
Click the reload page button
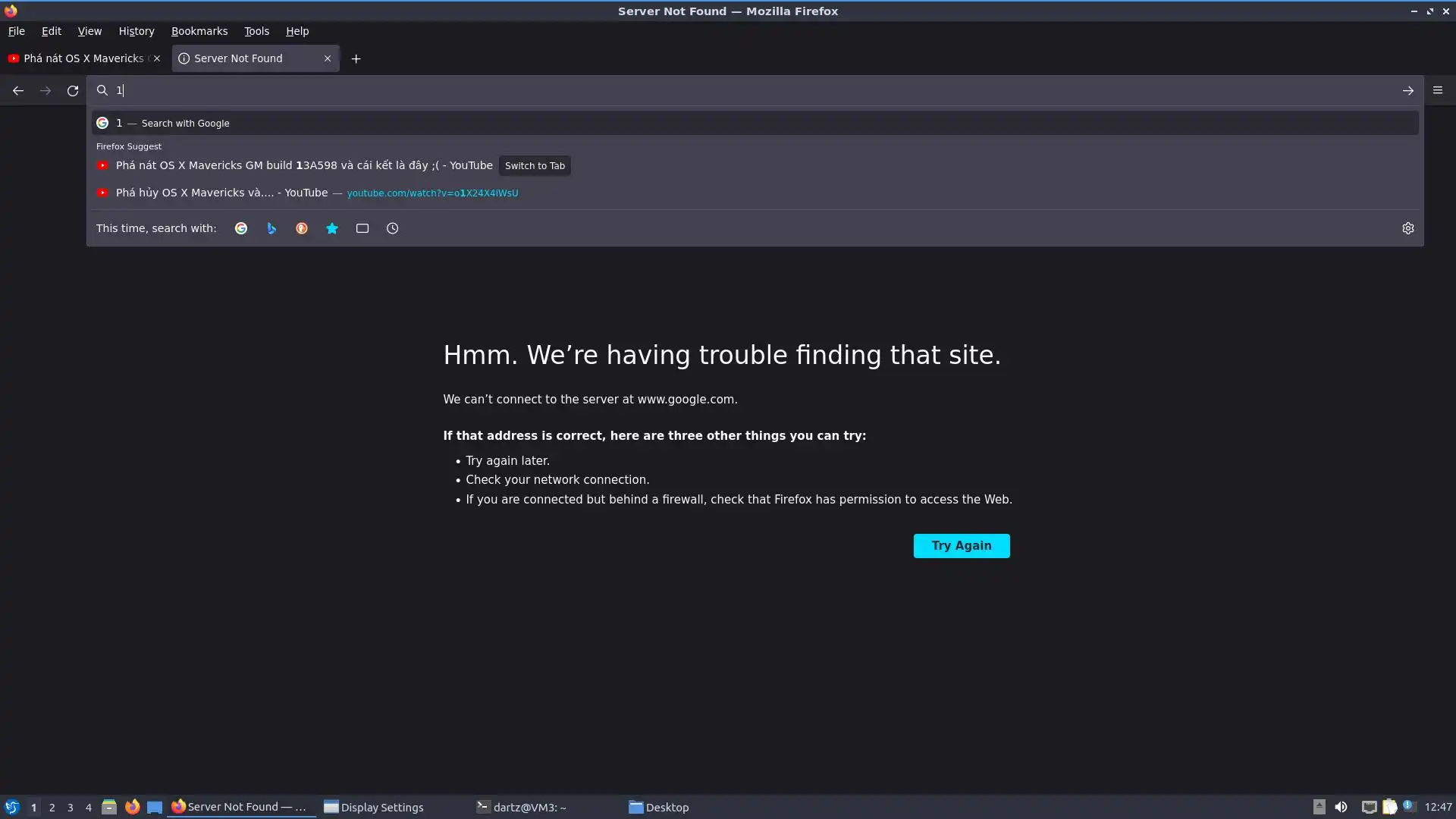pyautogui.click(x=73, y=91)
